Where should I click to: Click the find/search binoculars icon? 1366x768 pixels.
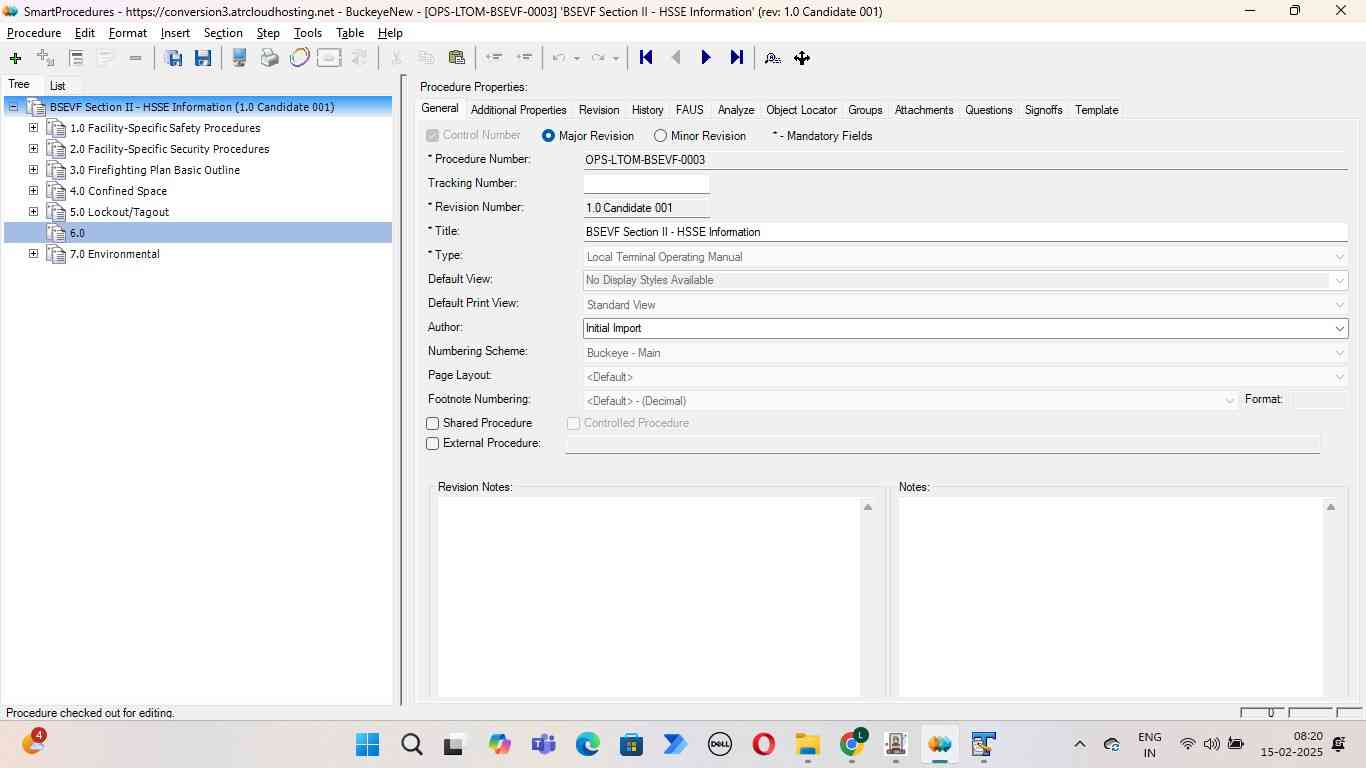click(x=772, y=58)
